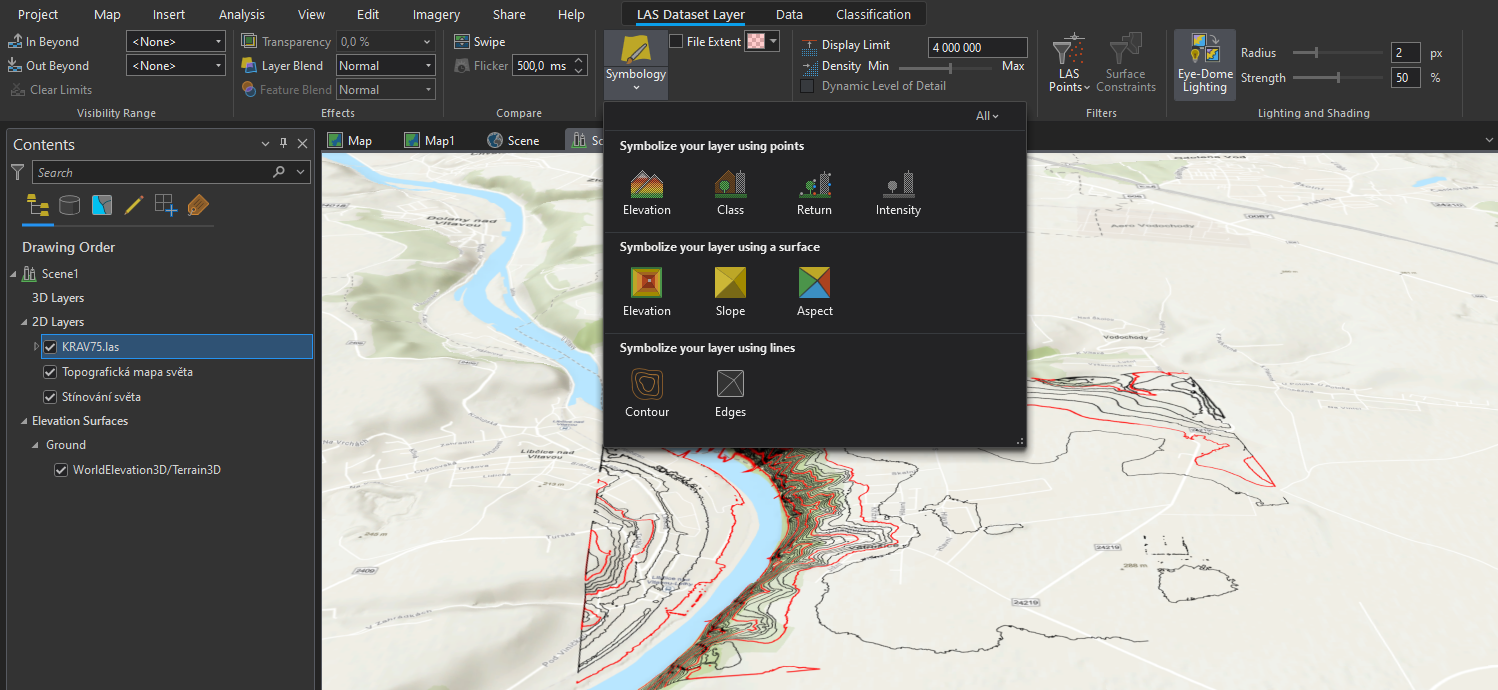
Task: Open the Analysis ribbon tab
Action: [x=241, y=15]
